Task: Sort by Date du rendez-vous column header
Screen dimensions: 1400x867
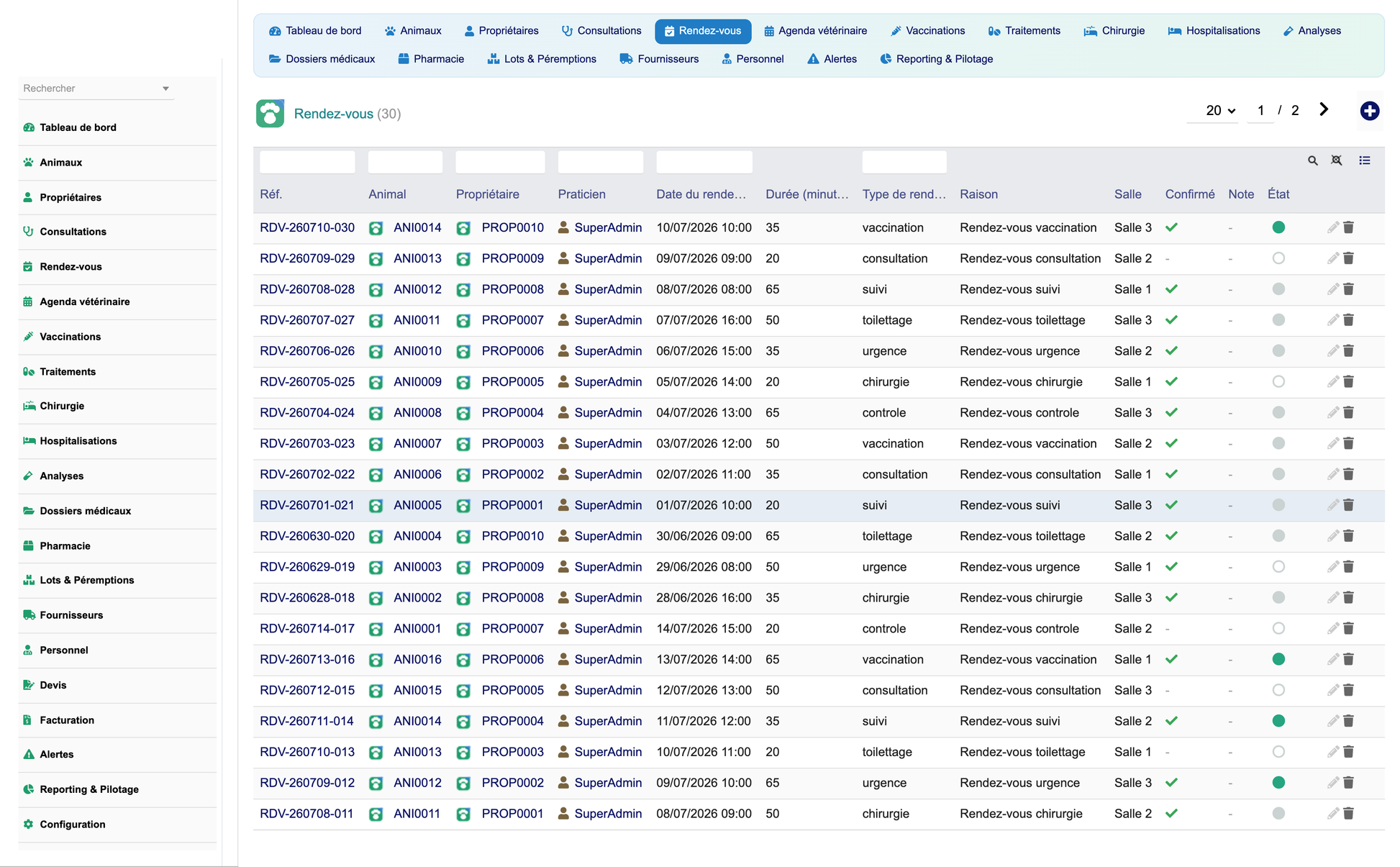Action: click(701, 194)
